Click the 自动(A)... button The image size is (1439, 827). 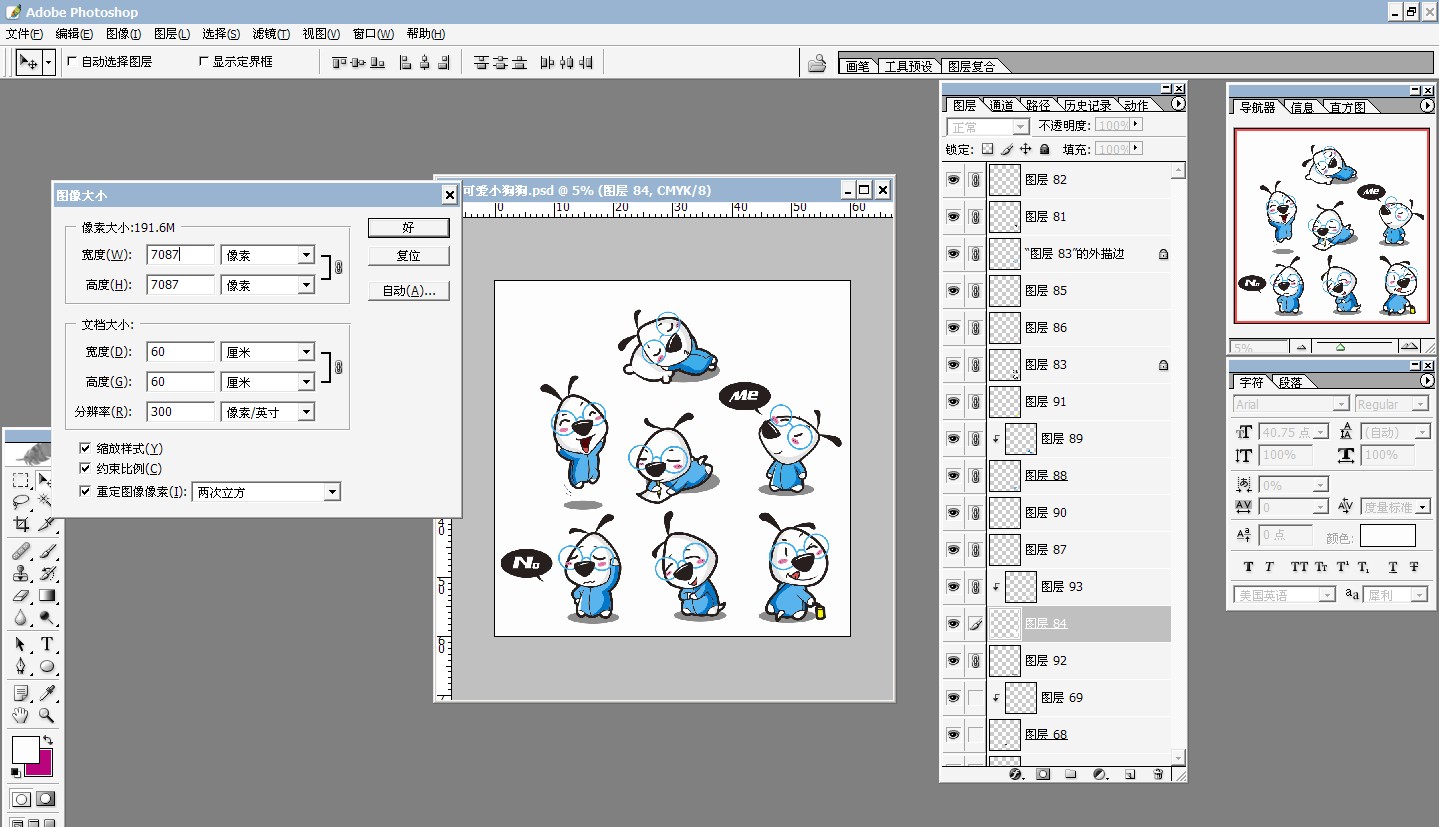408,291
